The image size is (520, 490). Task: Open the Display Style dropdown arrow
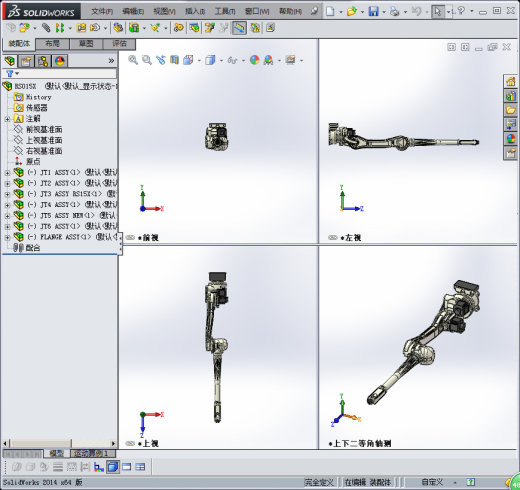pyautogui.click(x=221, y=61)
